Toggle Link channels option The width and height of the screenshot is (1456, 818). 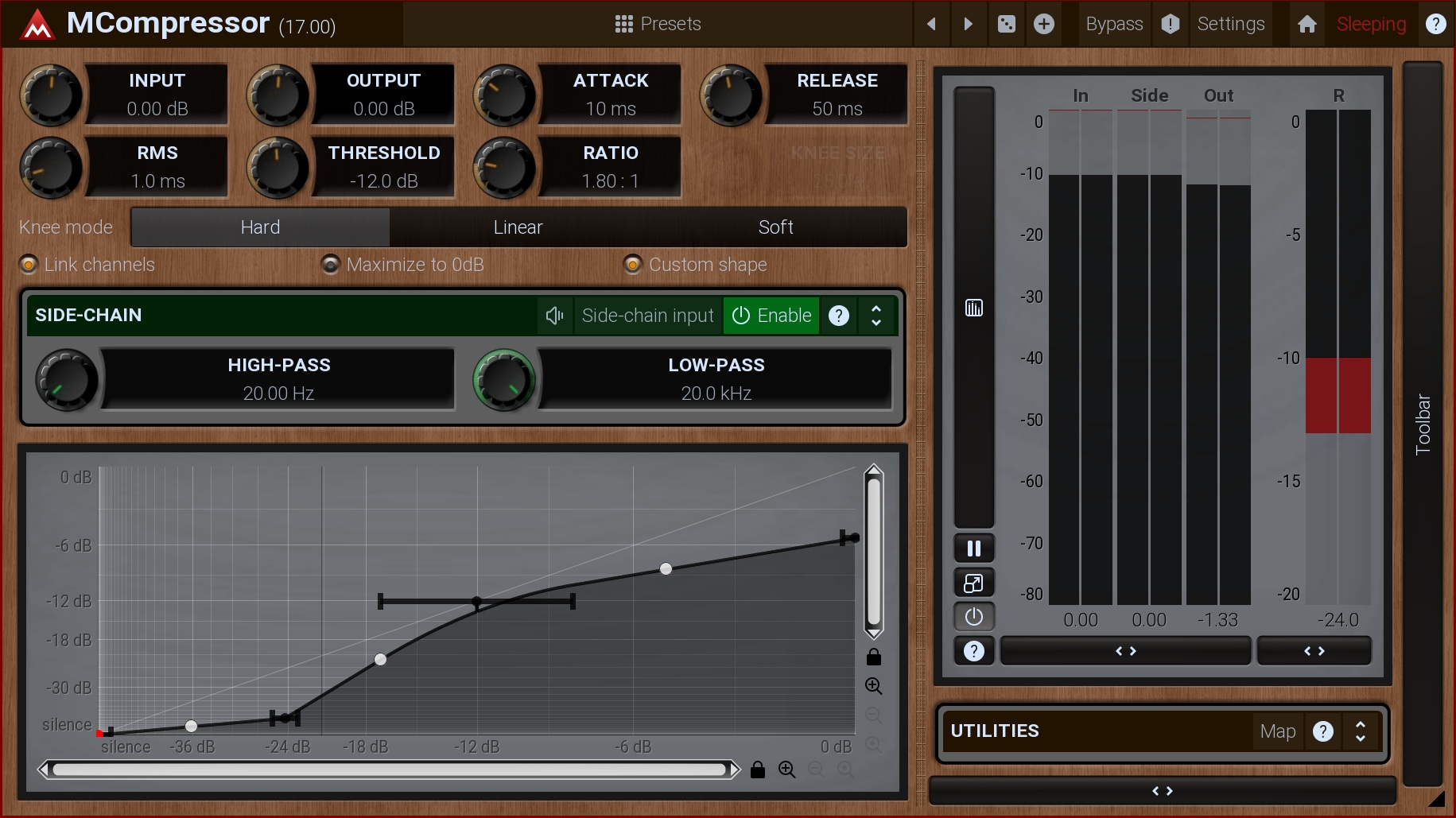[x=29, y=265]
